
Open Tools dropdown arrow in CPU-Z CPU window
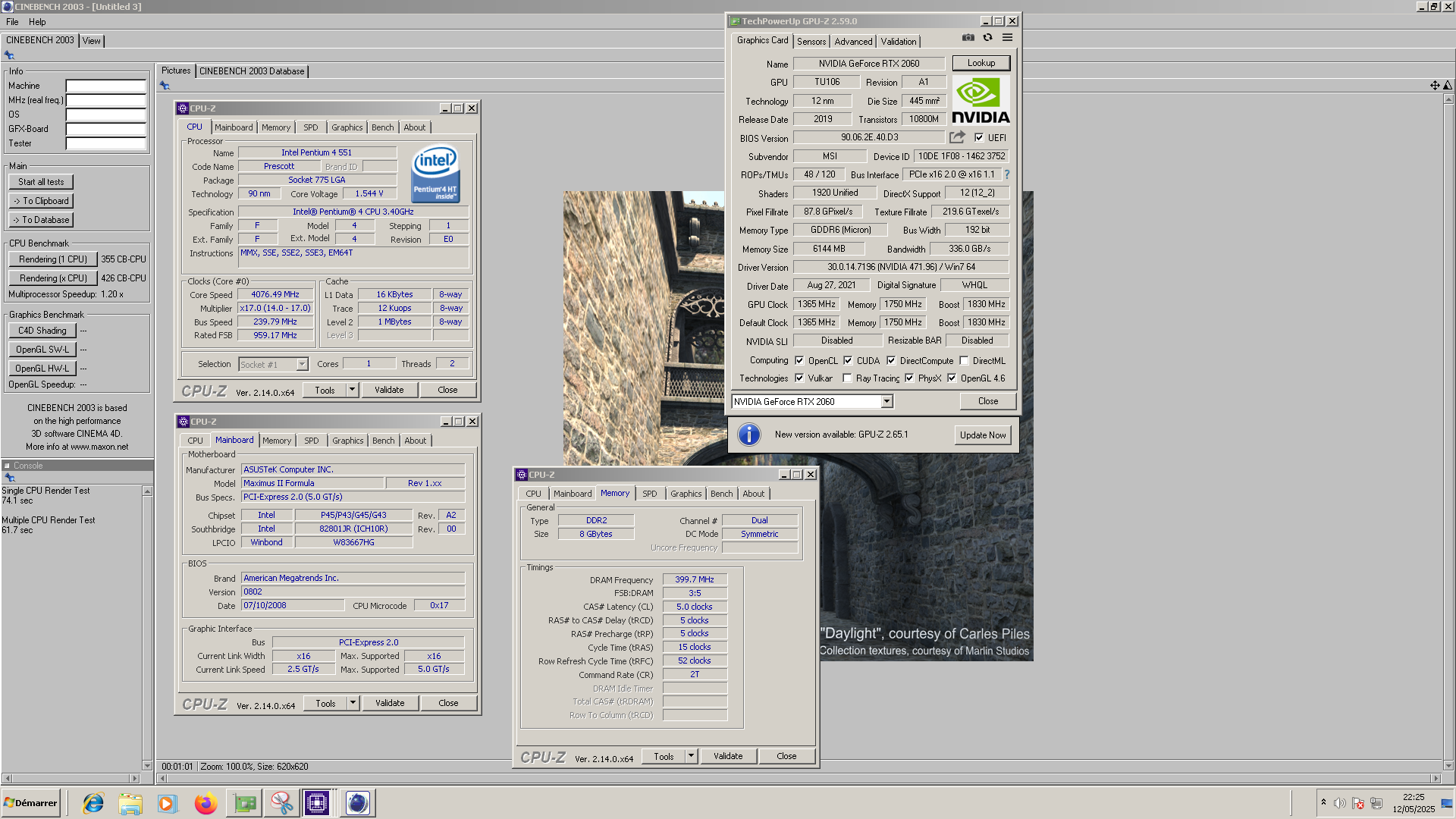(352, 390)
